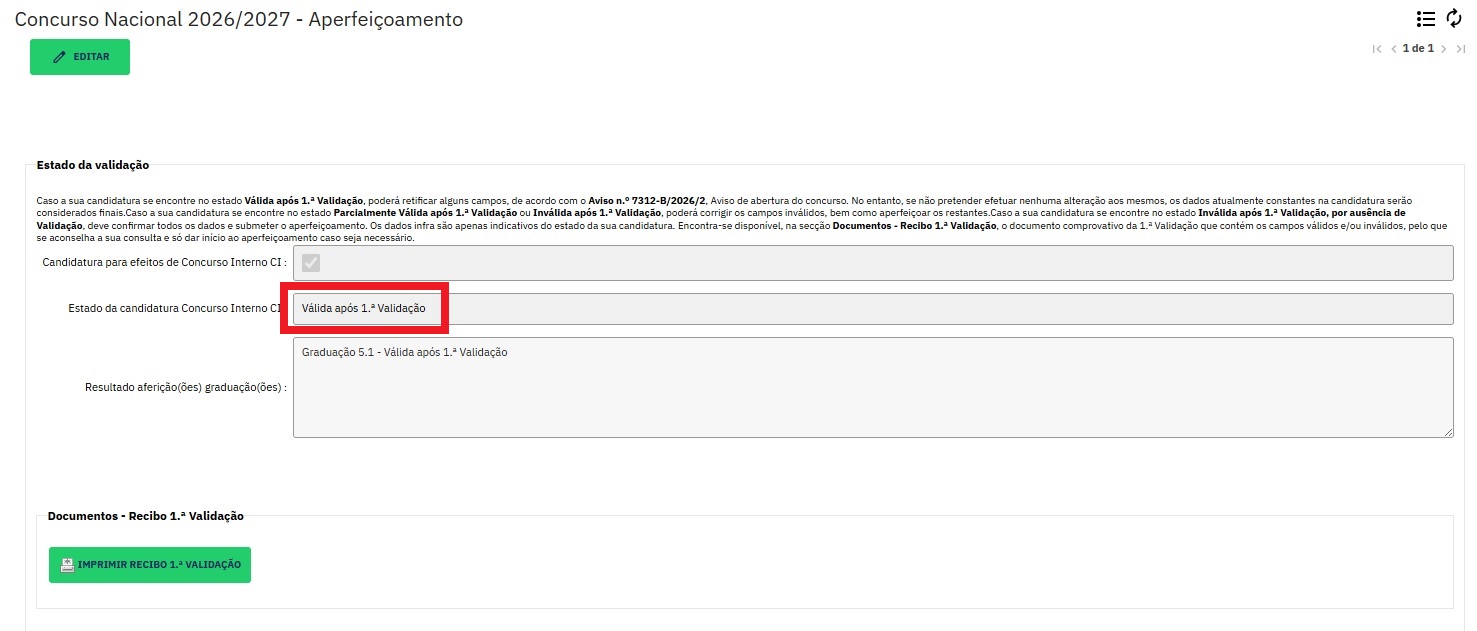Click the text area resize handle corner

coord(1448,432)
